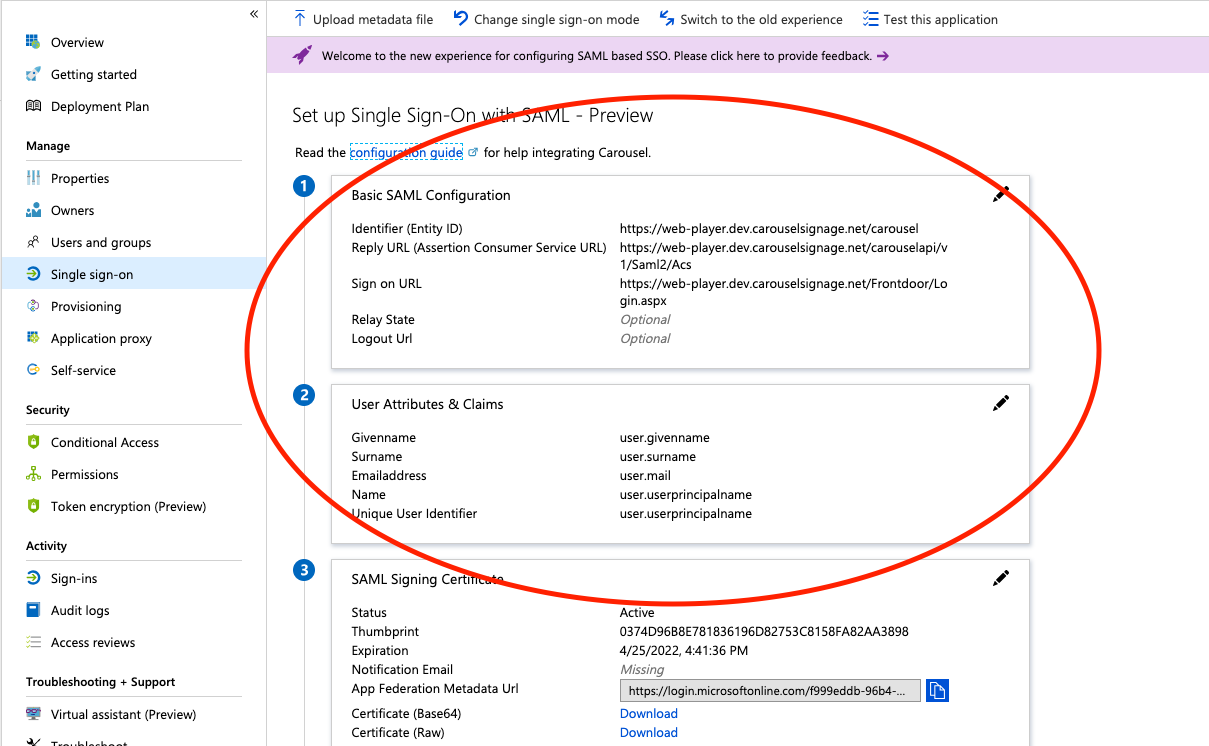Image resolution: width=1209 pixels, height=746 pixels.
Task: Change single sign-on mode
Action: point(546,19)
